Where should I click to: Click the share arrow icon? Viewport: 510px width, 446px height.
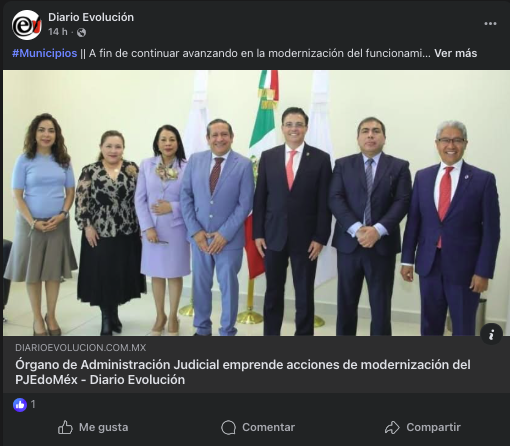pos(392,427)
